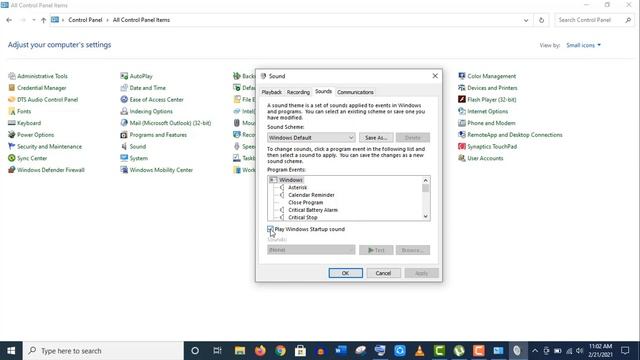Refresh the Control Panel view
The height and width of the screenshot is (360, 640).
tap(541, 20)
